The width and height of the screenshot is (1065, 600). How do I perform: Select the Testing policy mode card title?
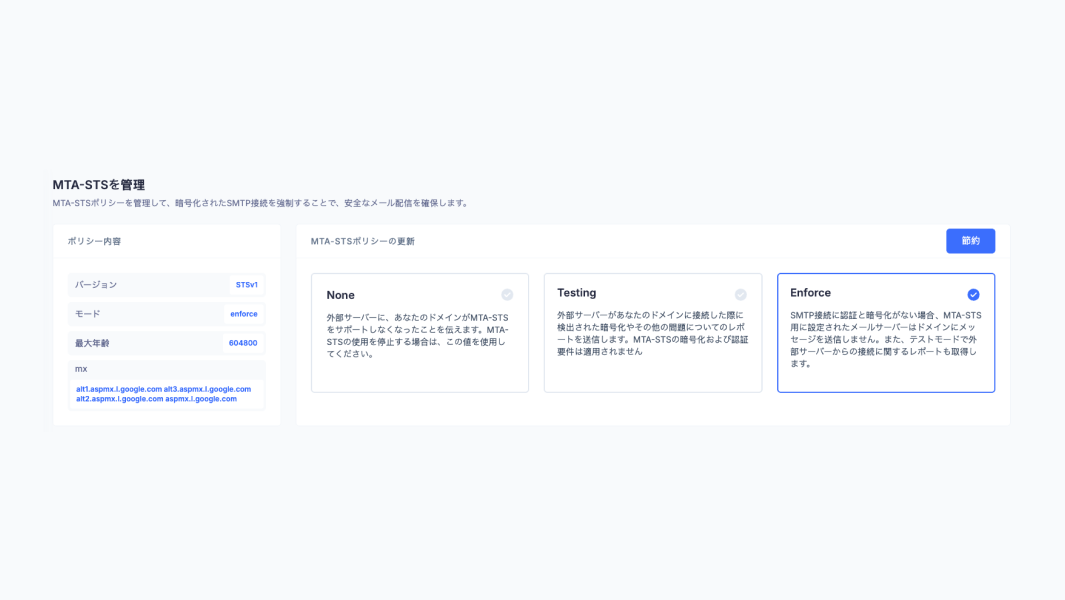pos(576,293)
